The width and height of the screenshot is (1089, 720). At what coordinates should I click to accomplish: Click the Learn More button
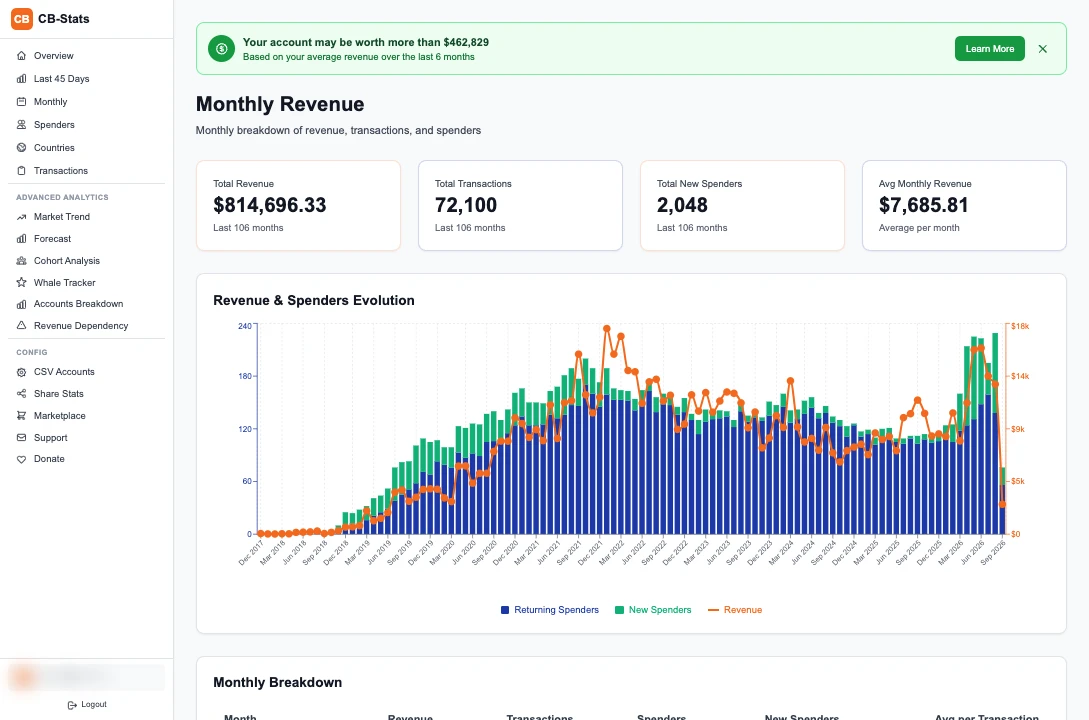point(990,49)
